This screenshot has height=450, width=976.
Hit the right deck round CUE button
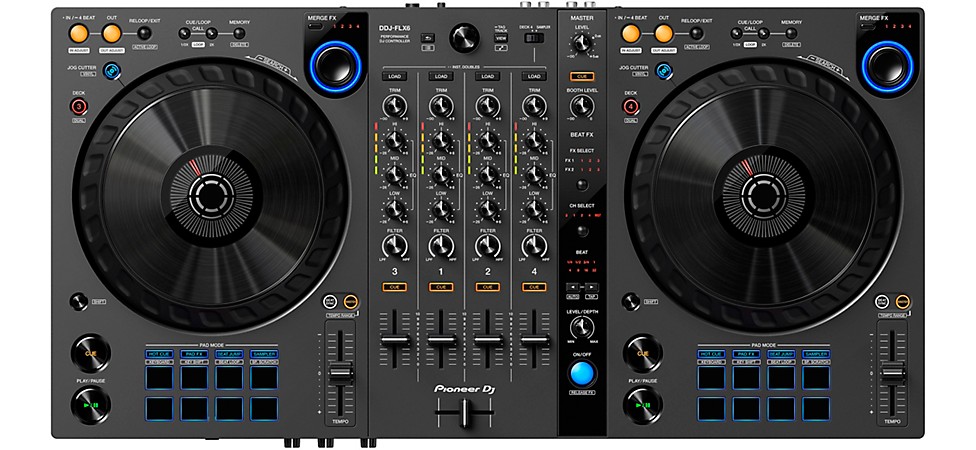point(642,354)
